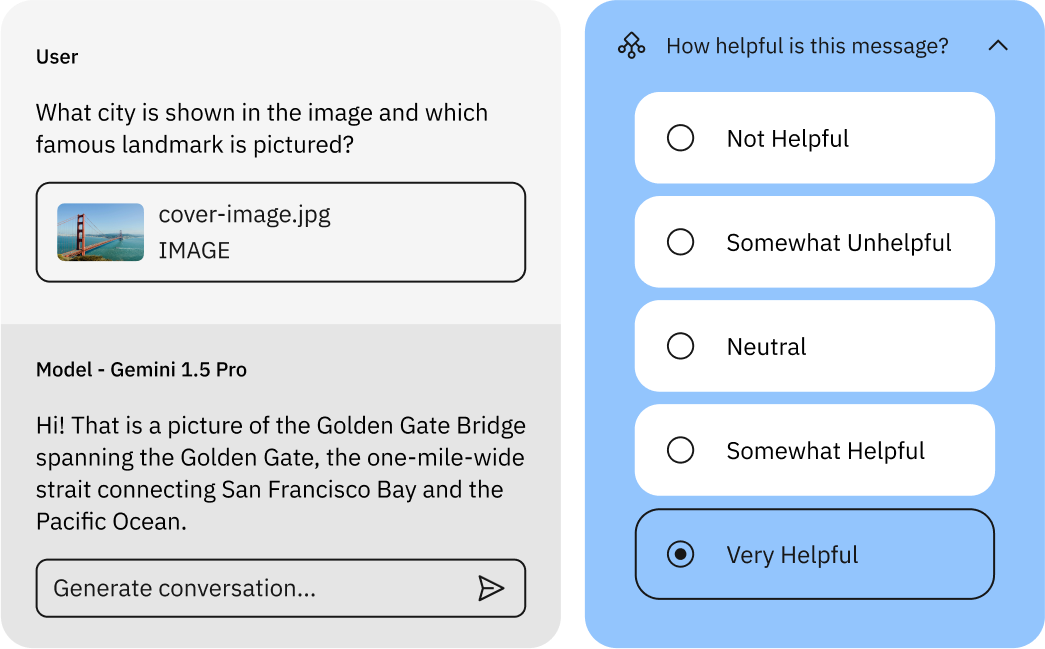Click the Golden Gate Bridge response text
1045x649 pixels.
point(281,473)
